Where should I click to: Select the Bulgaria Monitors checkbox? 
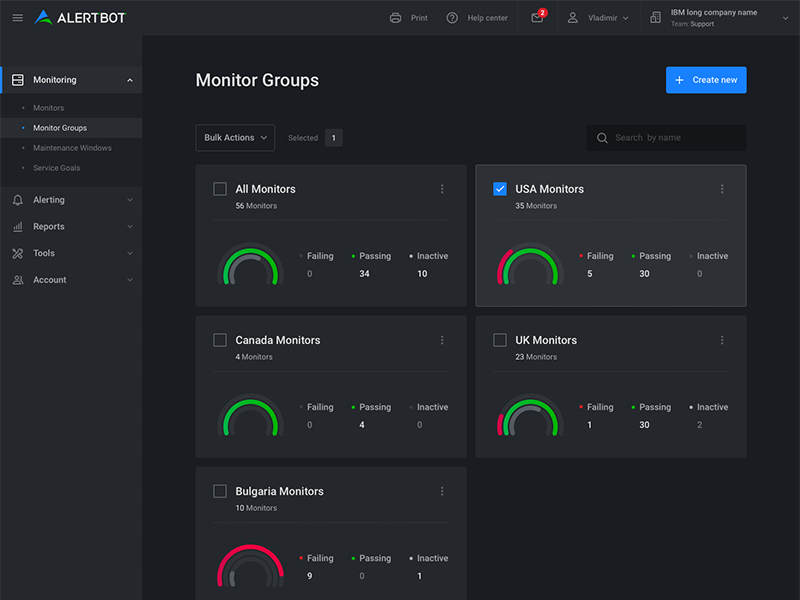coord(220,491)
